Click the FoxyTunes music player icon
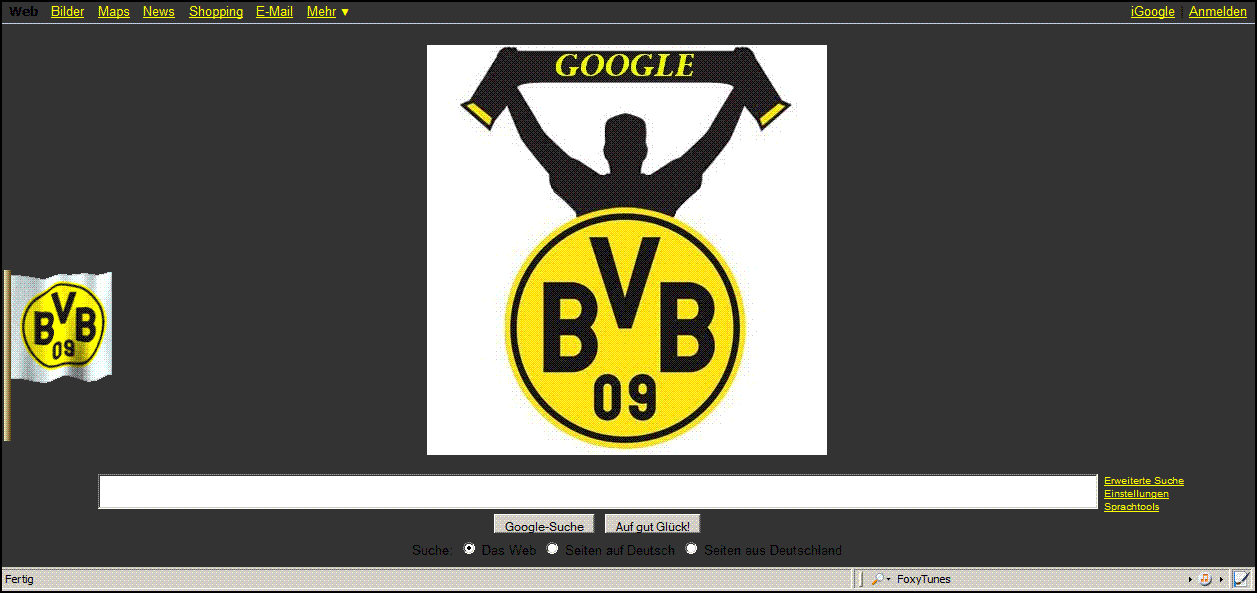 pyautogui.click(x=1205, y=579)
